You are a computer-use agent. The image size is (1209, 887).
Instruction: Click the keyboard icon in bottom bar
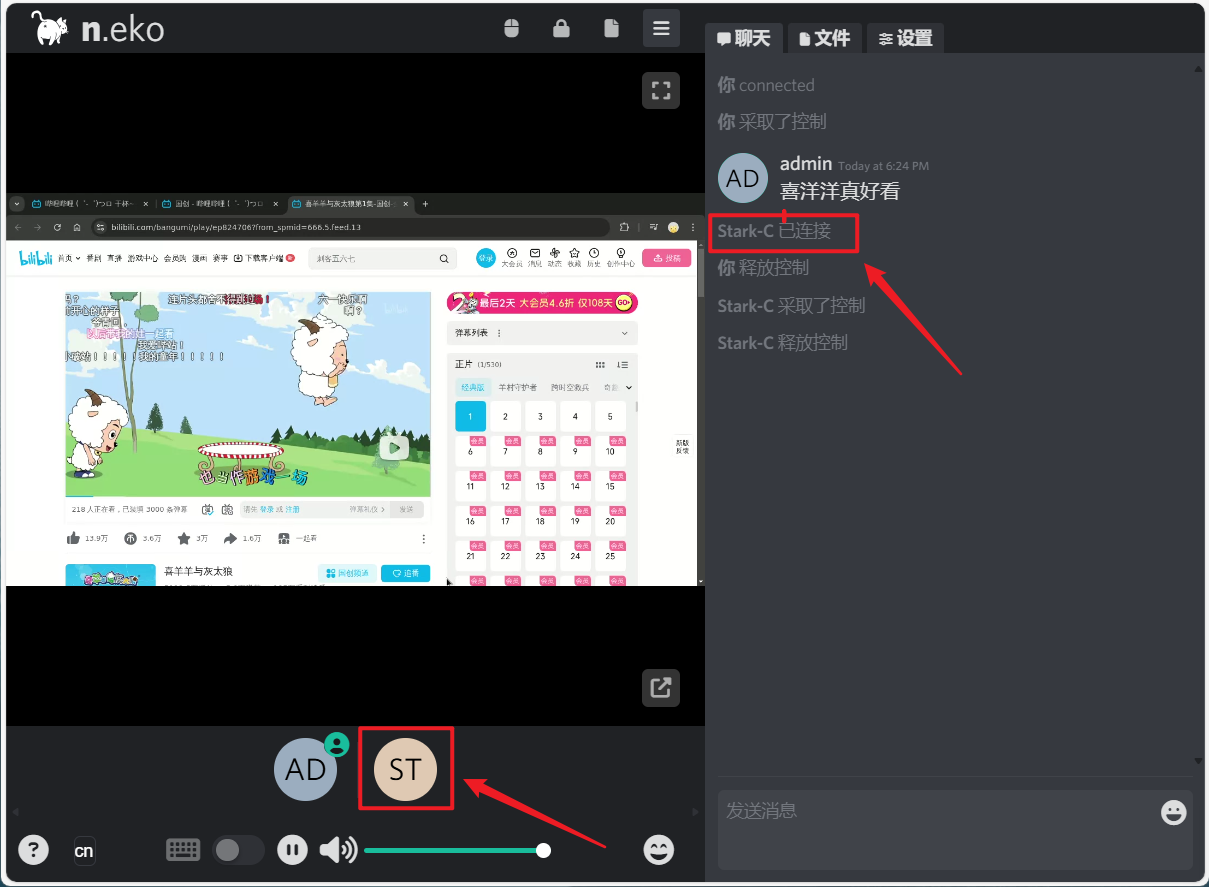[183, 850]
